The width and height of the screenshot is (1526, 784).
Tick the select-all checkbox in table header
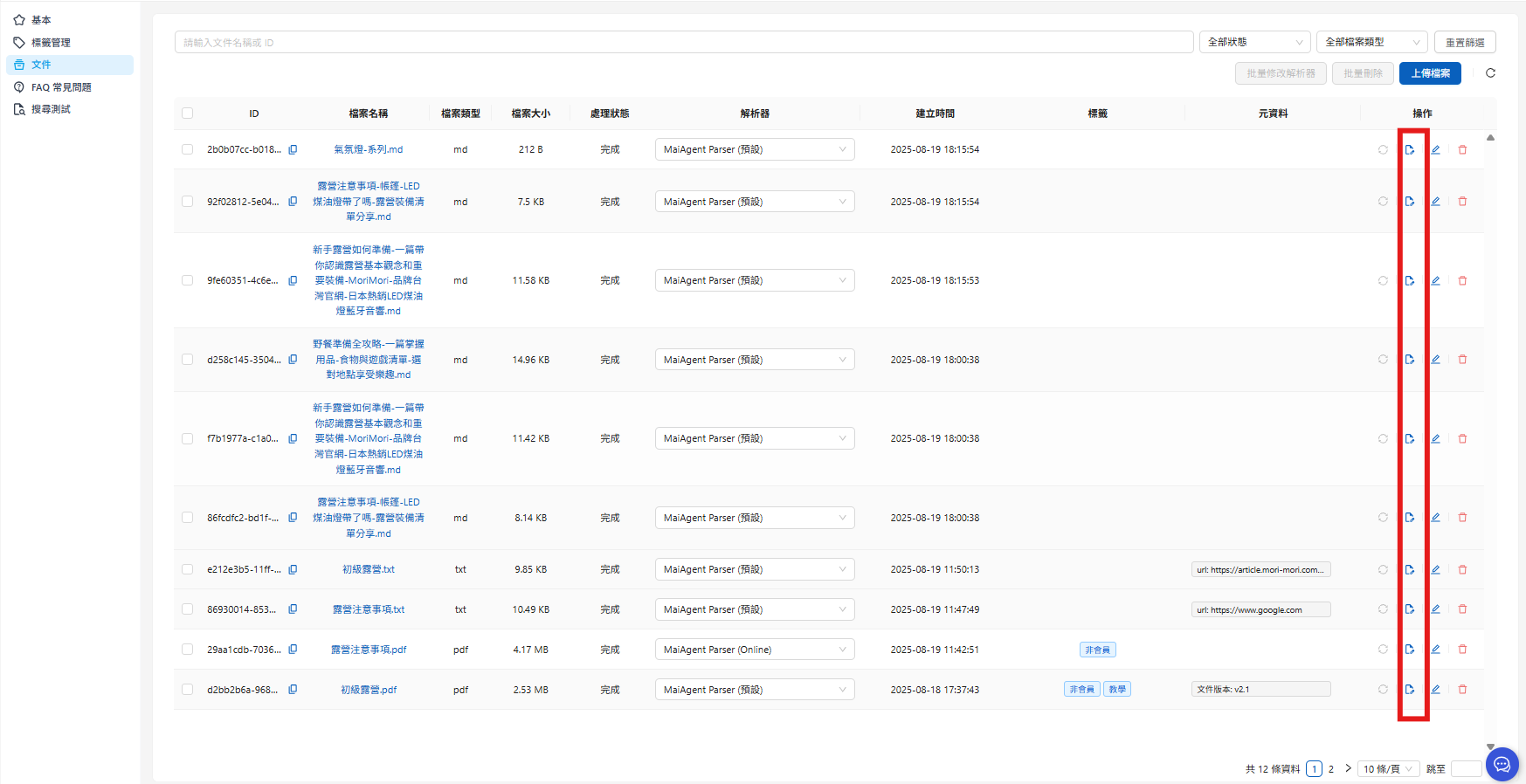coord(187,113)
